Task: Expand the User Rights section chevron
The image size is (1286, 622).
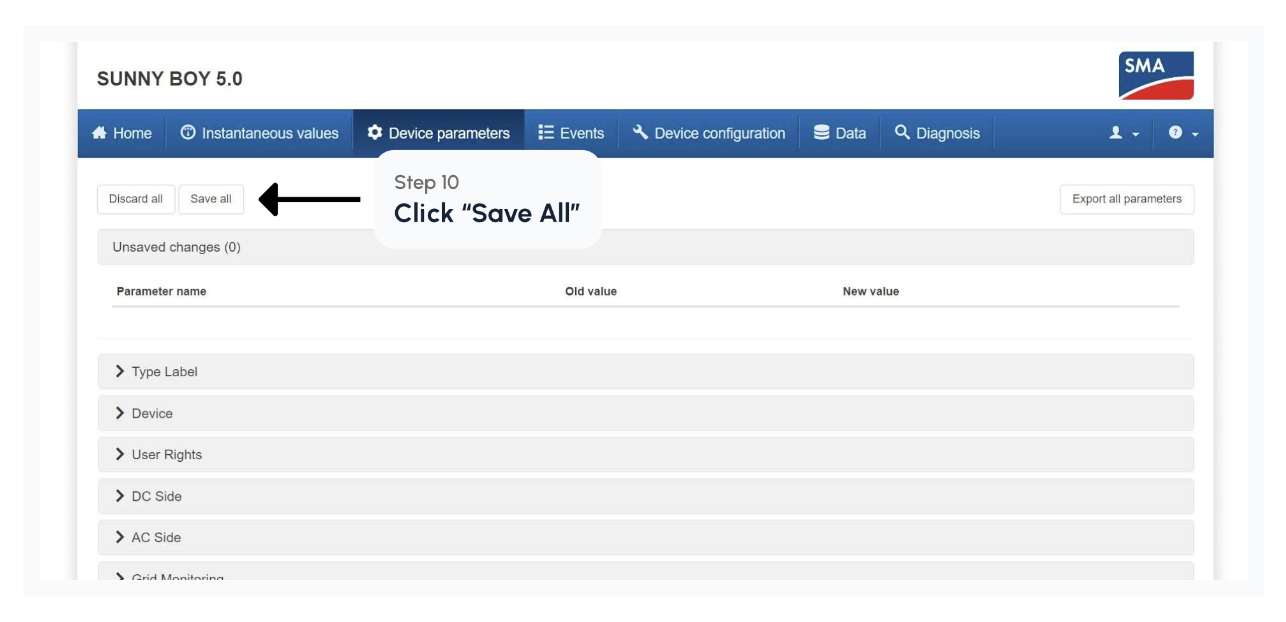Action: [120, 454]
